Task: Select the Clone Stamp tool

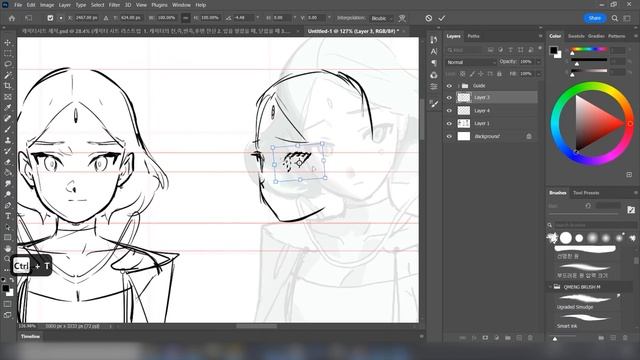Action: 7,140
